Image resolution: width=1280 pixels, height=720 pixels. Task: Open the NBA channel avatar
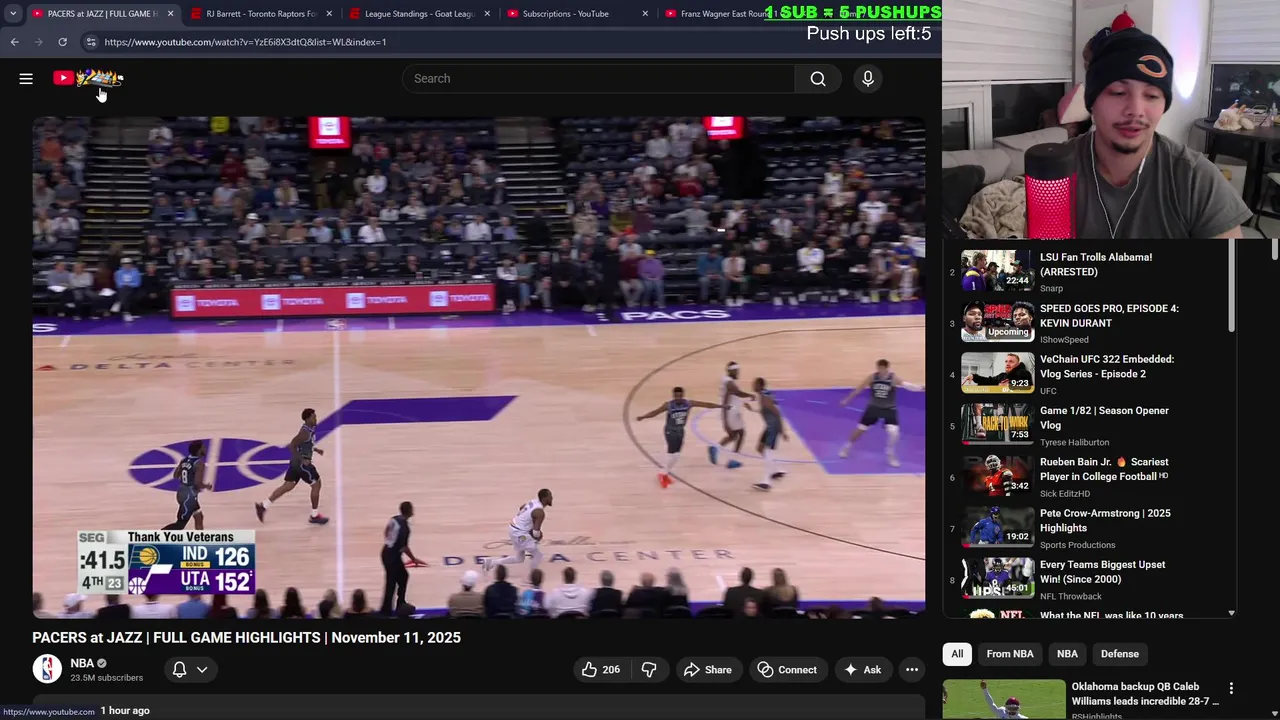point(47,669)
